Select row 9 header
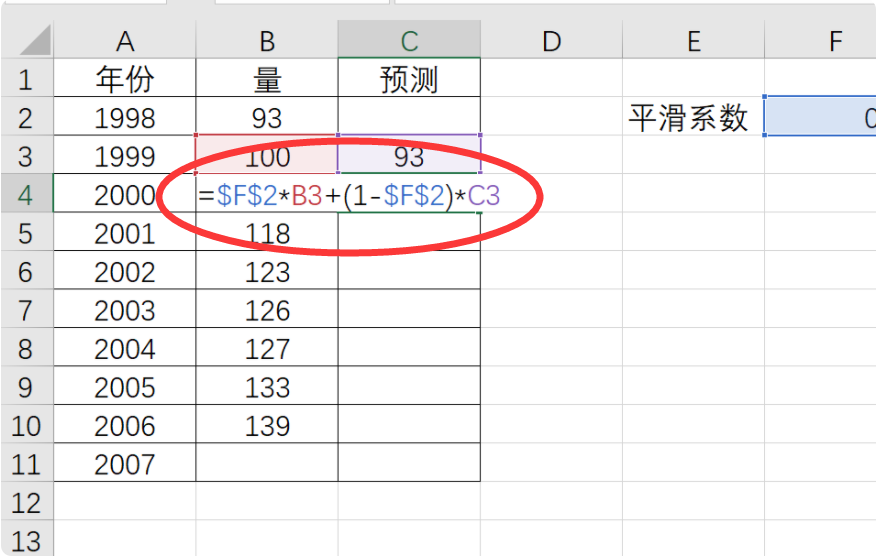Image resolution: width=878 pixels, height=558 pixels. pyautogui.click(x=27, y=386)
